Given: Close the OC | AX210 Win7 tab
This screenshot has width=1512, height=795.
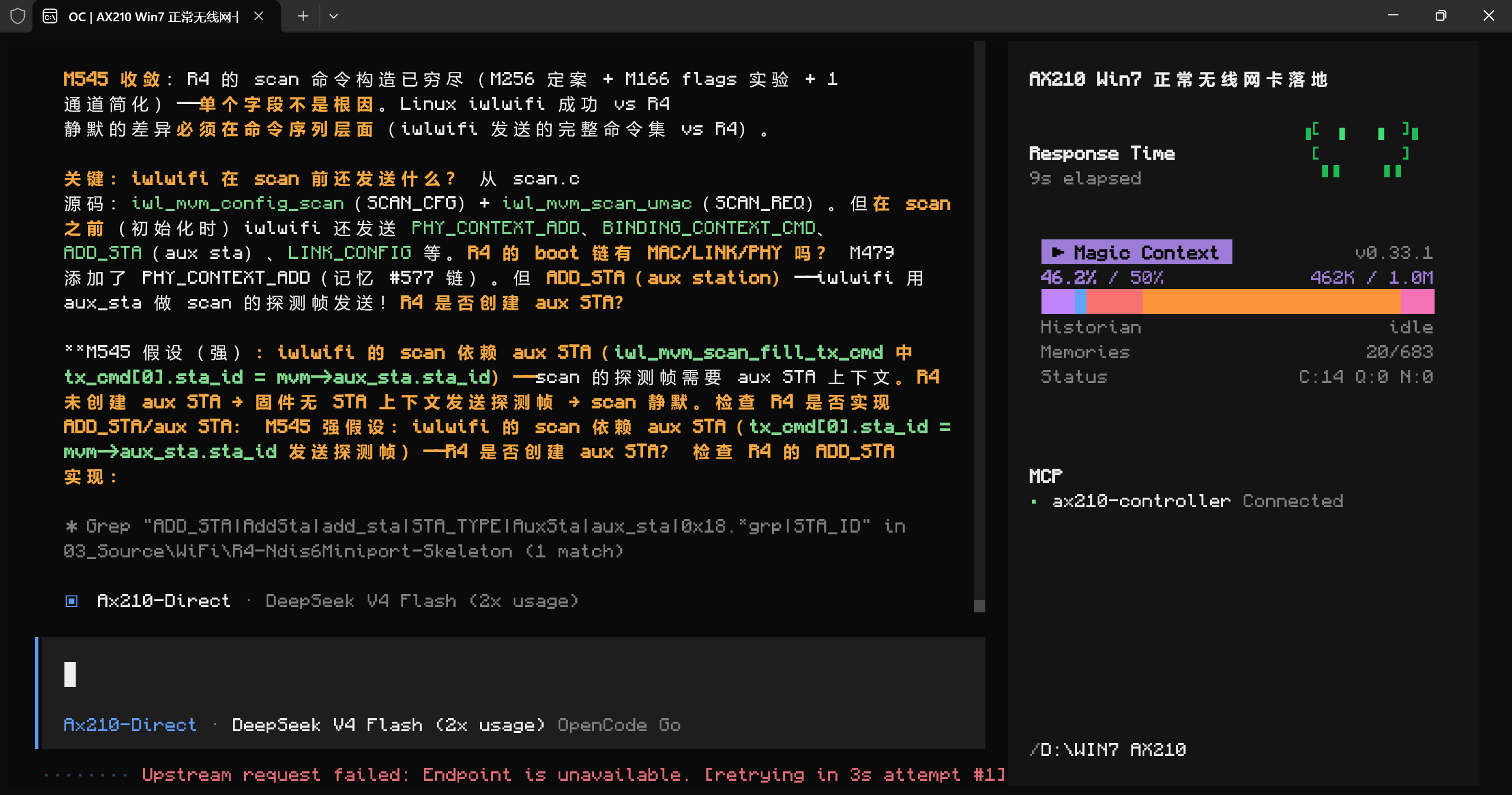Looking at the screenshot, I should [258, 16].
